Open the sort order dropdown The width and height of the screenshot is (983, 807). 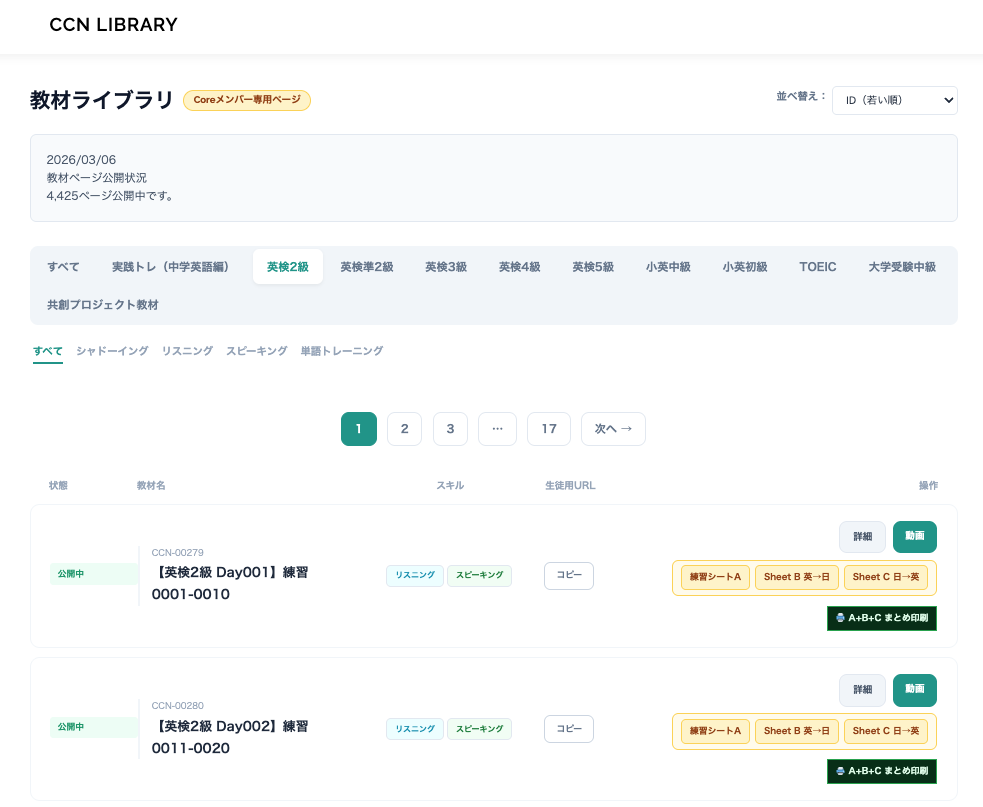(x=894, y=100)
